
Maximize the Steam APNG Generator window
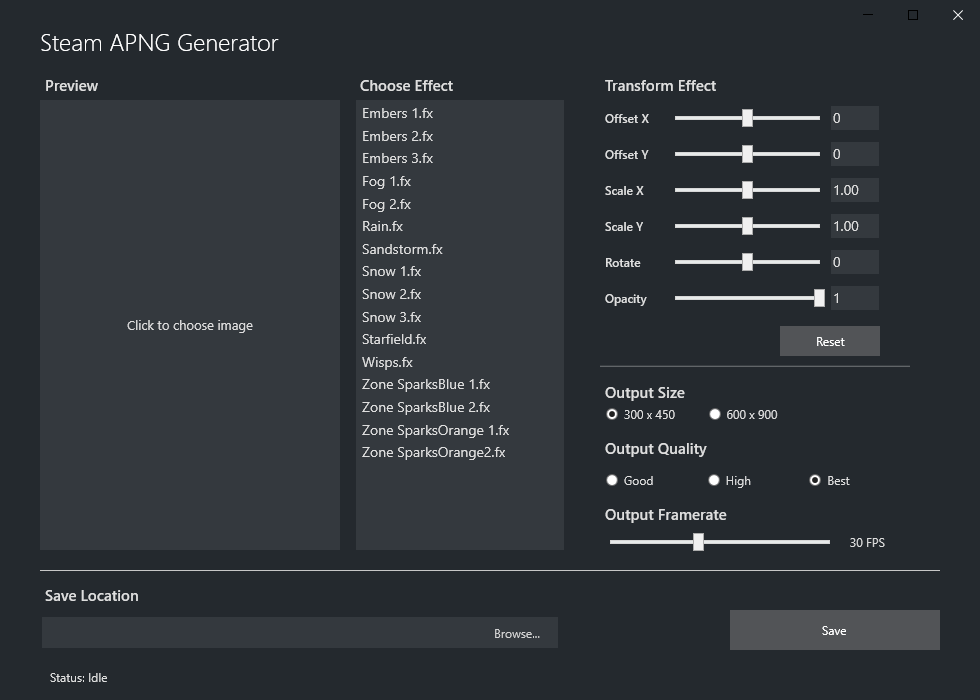click(x=912, y=15)
